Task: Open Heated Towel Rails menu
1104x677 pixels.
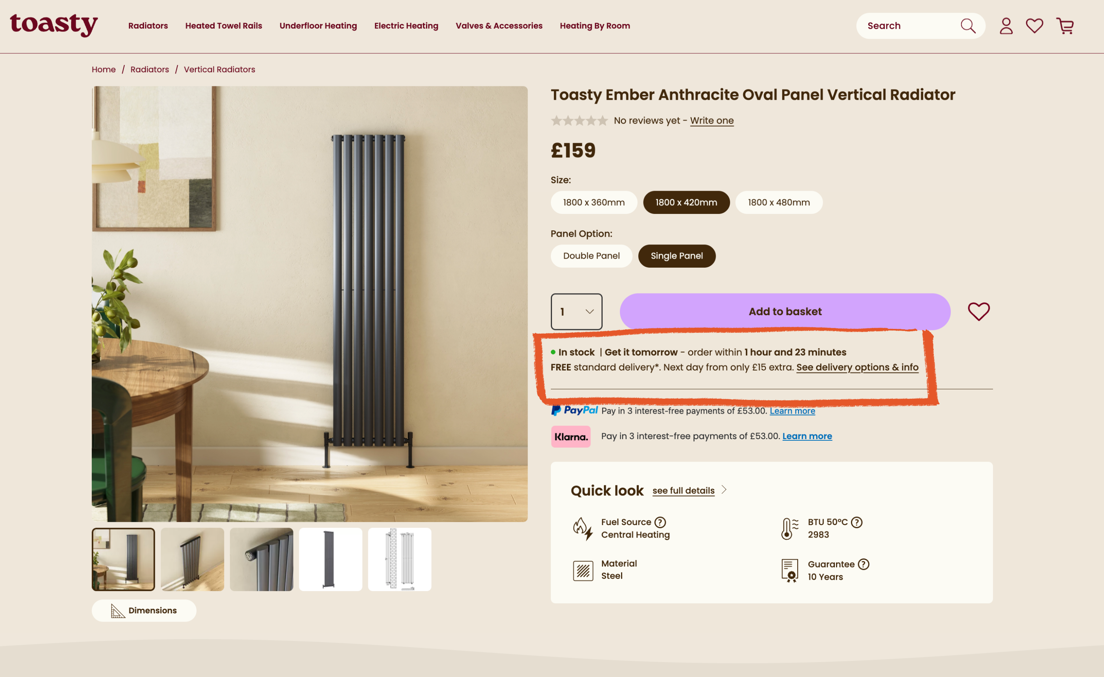Action: tap(223, 26)
